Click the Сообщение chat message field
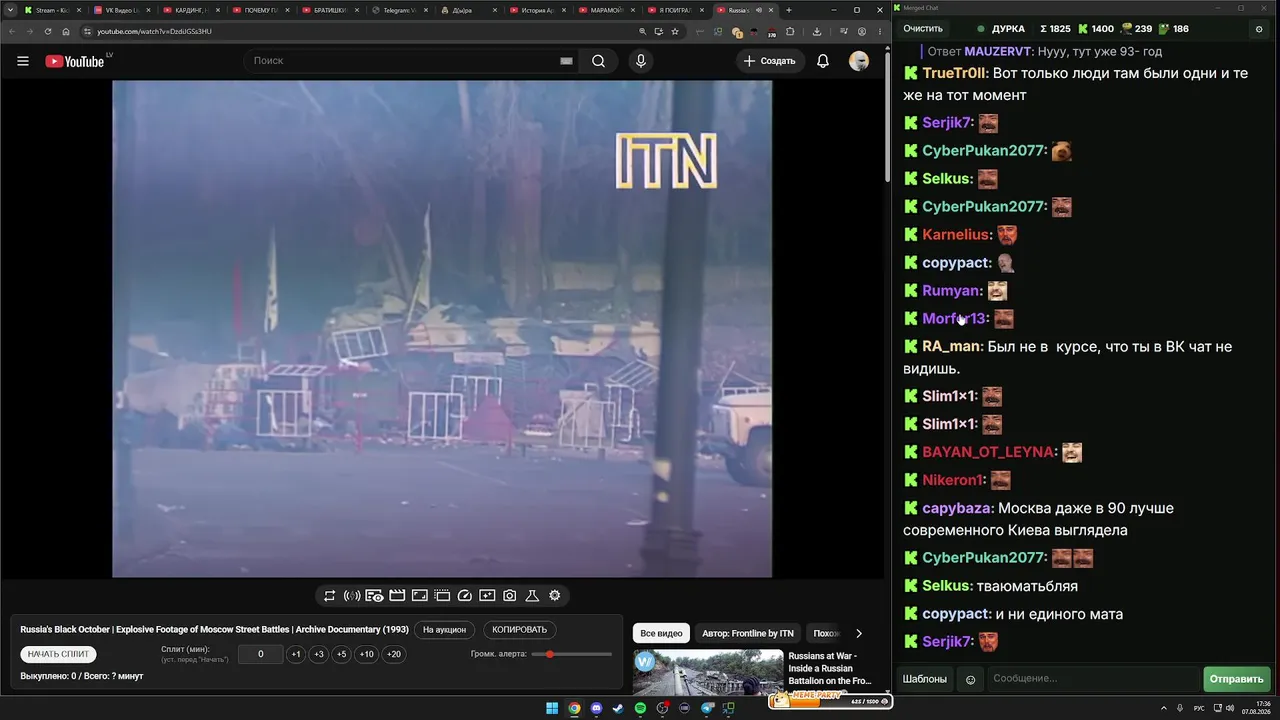The height and width of the screenshot is (720, 1280). [1092, 679]
